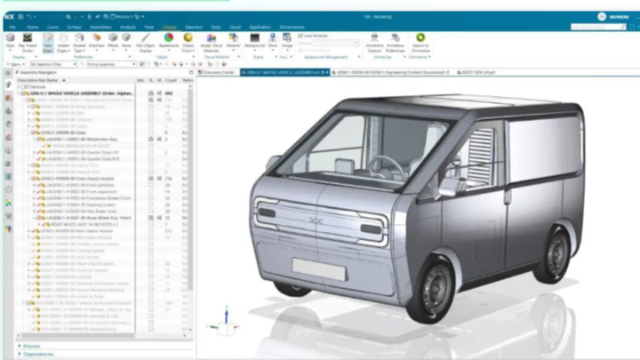Toggle full screen mode icon
The width and height of the screenshot is (640, 360).
632,27
